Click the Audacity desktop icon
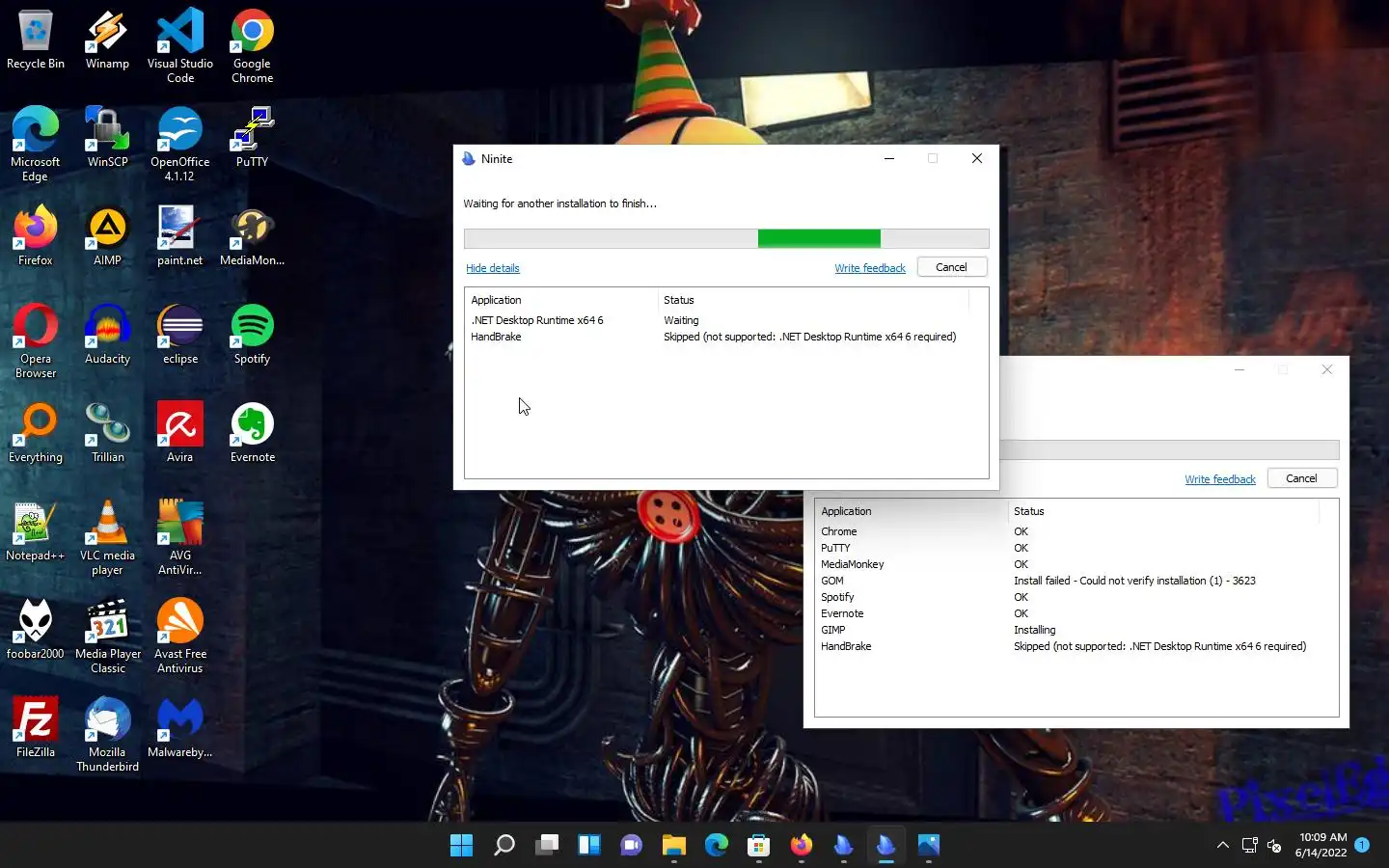The image size is (1389, 868). [107, 334]
